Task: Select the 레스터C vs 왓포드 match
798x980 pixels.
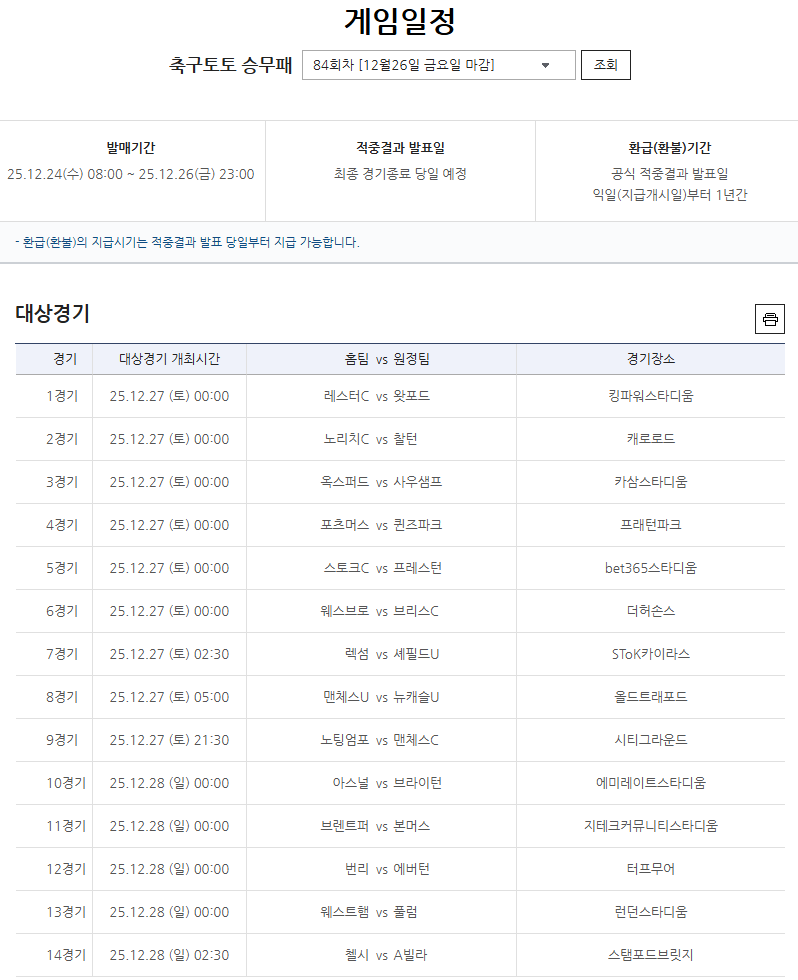Action: (381, 396)
